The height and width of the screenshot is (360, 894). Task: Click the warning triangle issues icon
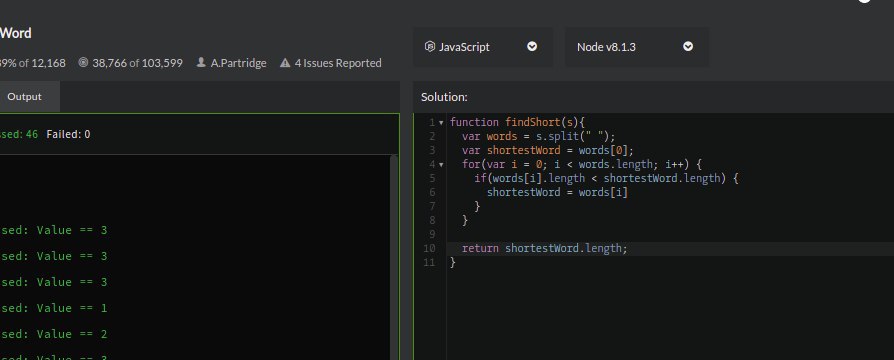pos(285,63)
